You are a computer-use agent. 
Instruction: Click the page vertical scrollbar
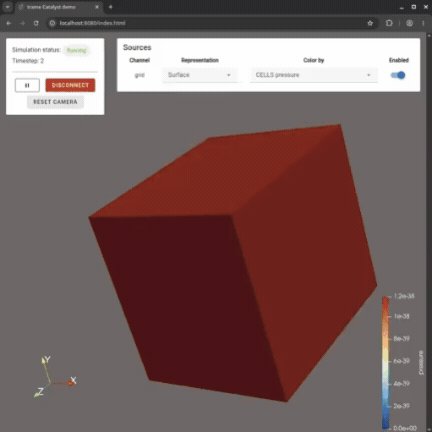[x=429, y=232]
